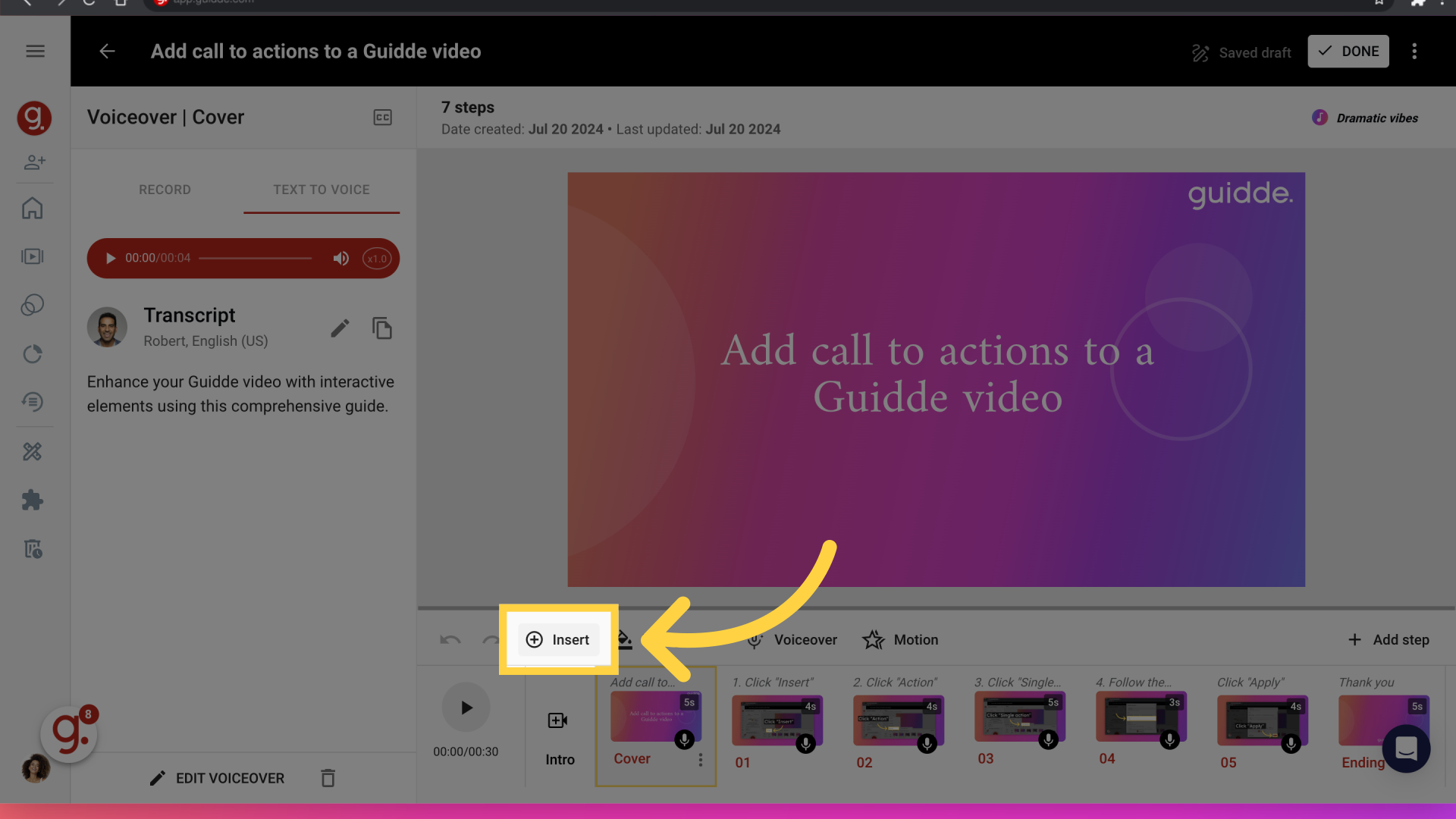This screenshot has height=819, width=1456.
Task: Select step 02 Click Action thumbnail
Action: [x=899, y=720]
